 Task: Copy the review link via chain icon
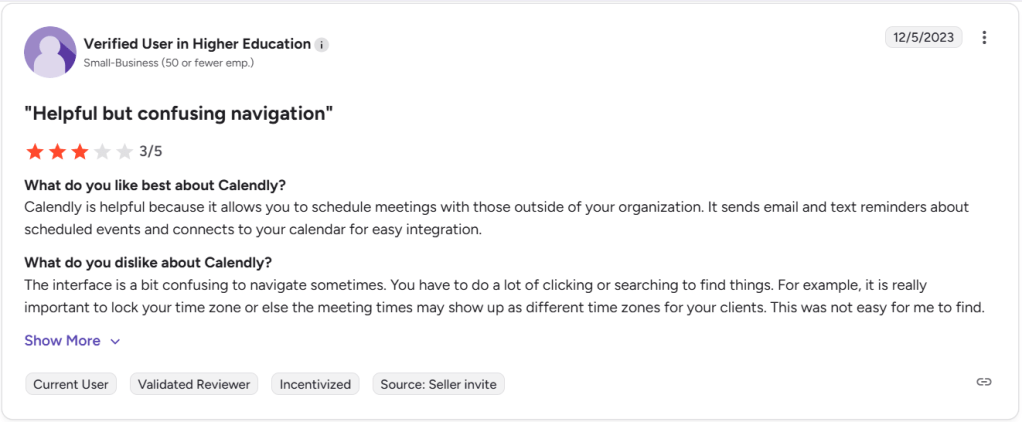tap(984, 382)
